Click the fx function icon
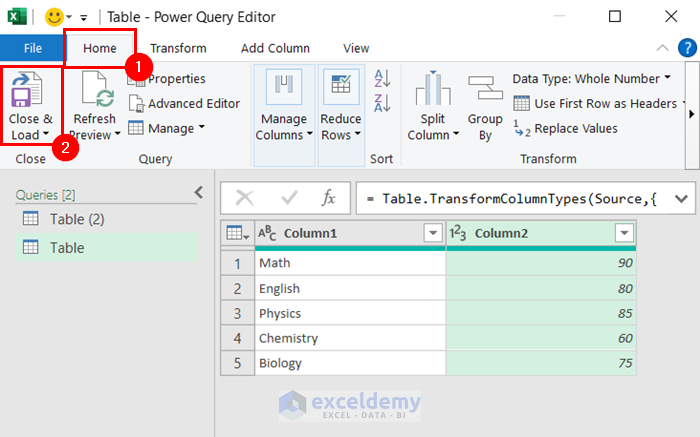Viewport: 700px width, 437px height. pos(329,197)
